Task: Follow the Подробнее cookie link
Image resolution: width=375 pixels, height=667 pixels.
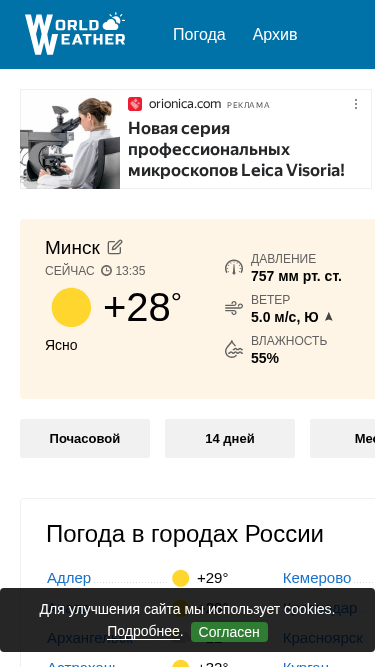Action: tap(143, 632)
